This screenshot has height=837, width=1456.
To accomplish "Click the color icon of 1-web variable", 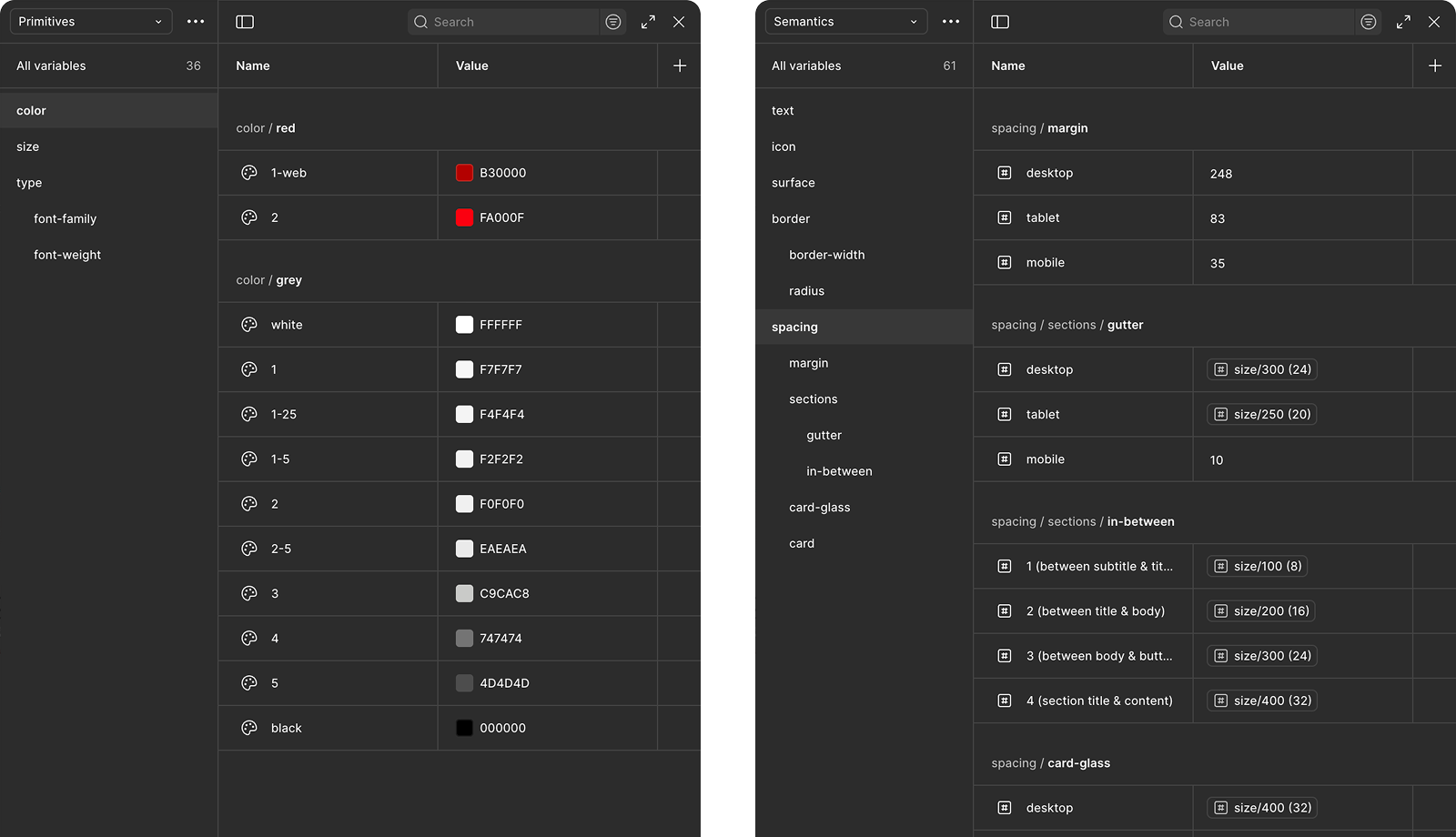I will (249, 173).
